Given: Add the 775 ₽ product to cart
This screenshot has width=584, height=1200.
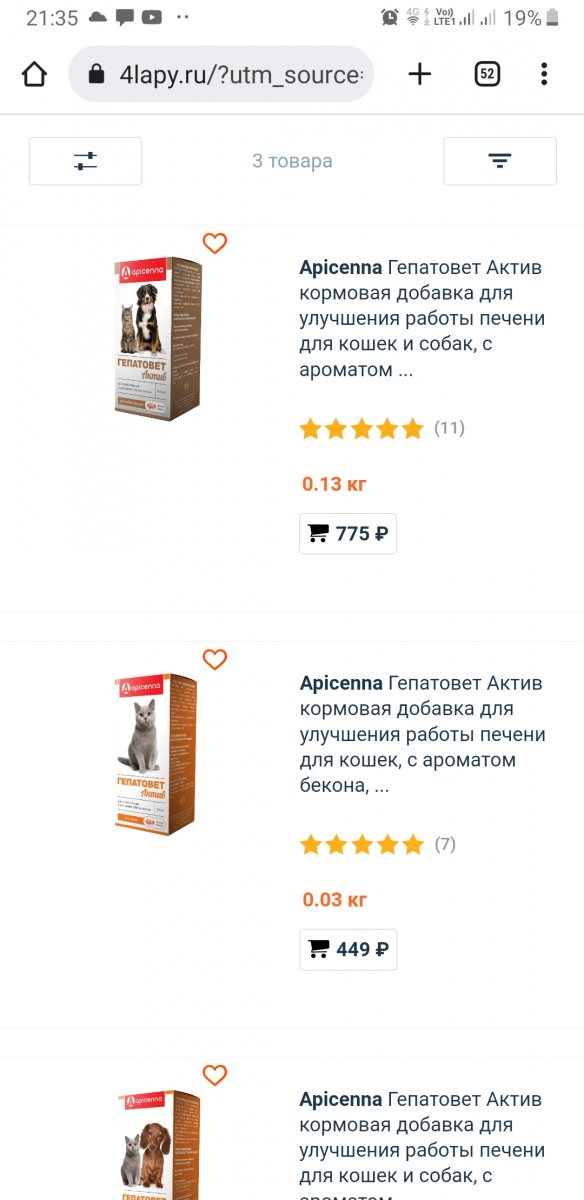Looking at the screenshot, I should pyautogui.click(x=348, y=534).
